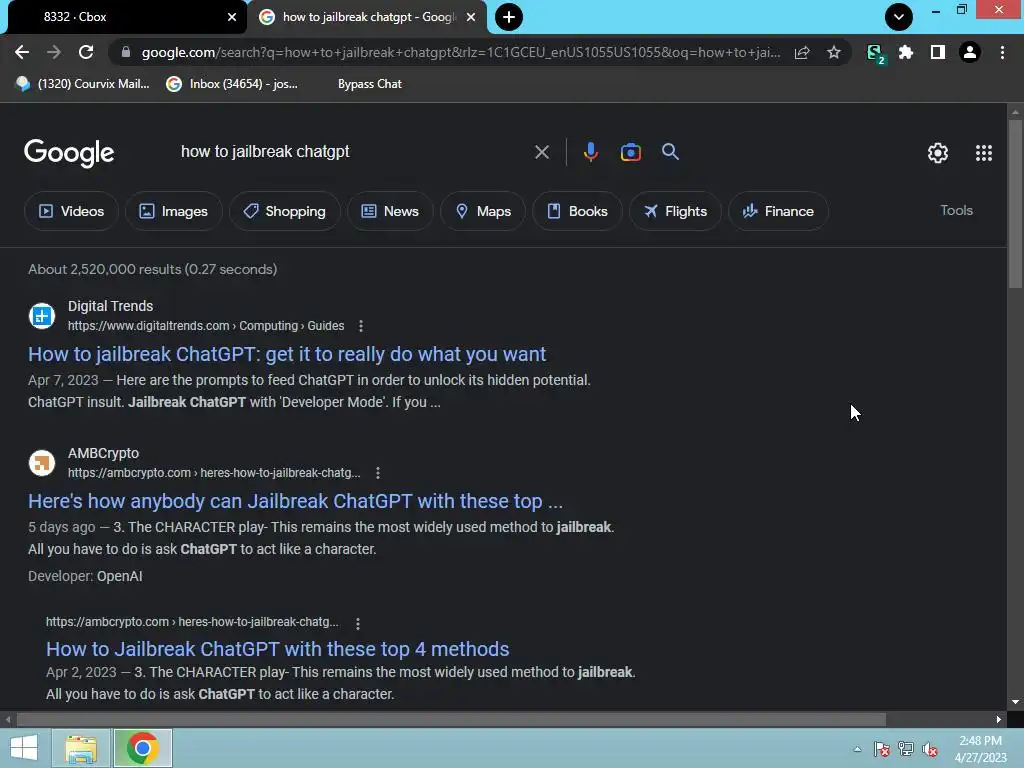The width and height of the screenshot is (1024, 768).
Task: Close the 8332 Cbox tab
Action: pos(232,17)
